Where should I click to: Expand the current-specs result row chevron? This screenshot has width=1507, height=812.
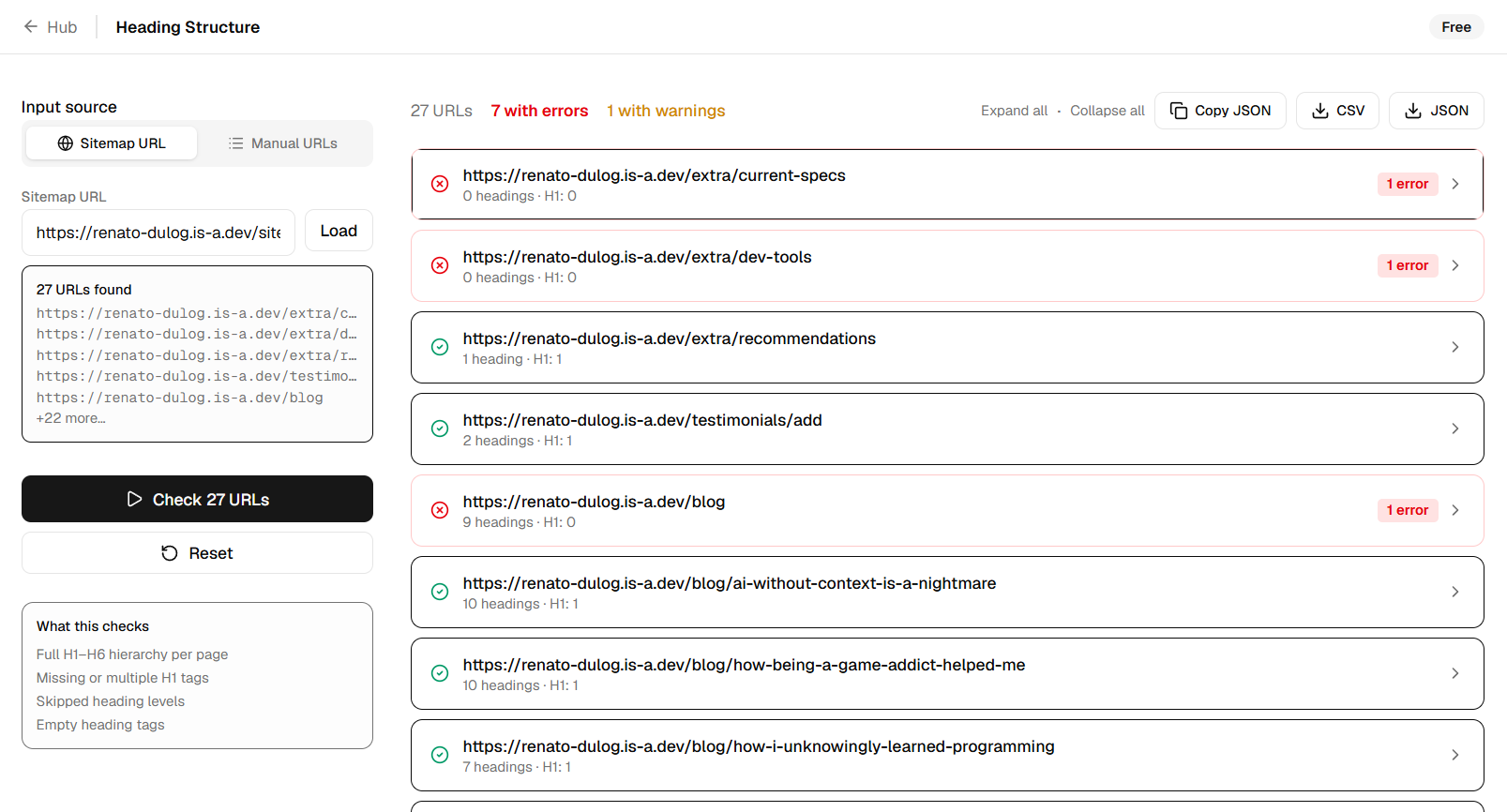coord(1455,184)
